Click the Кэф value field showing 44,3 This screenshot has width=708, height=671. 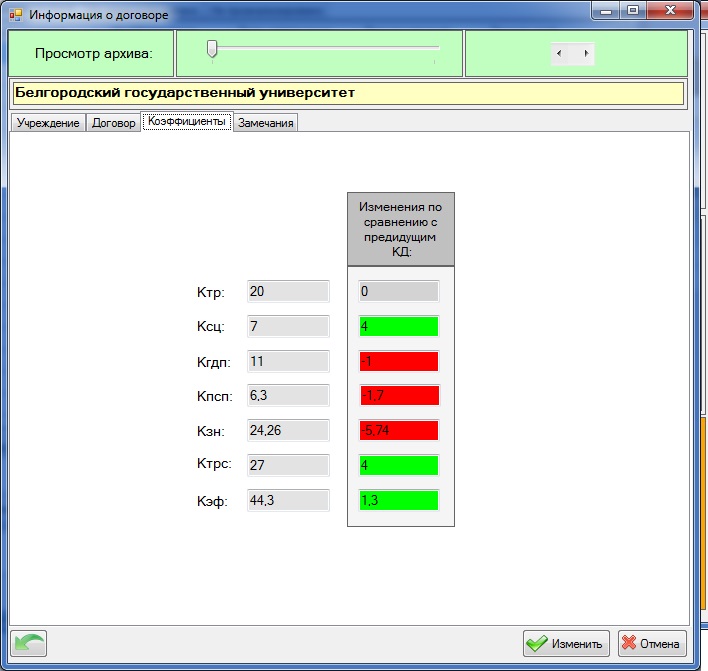[288, 500]
